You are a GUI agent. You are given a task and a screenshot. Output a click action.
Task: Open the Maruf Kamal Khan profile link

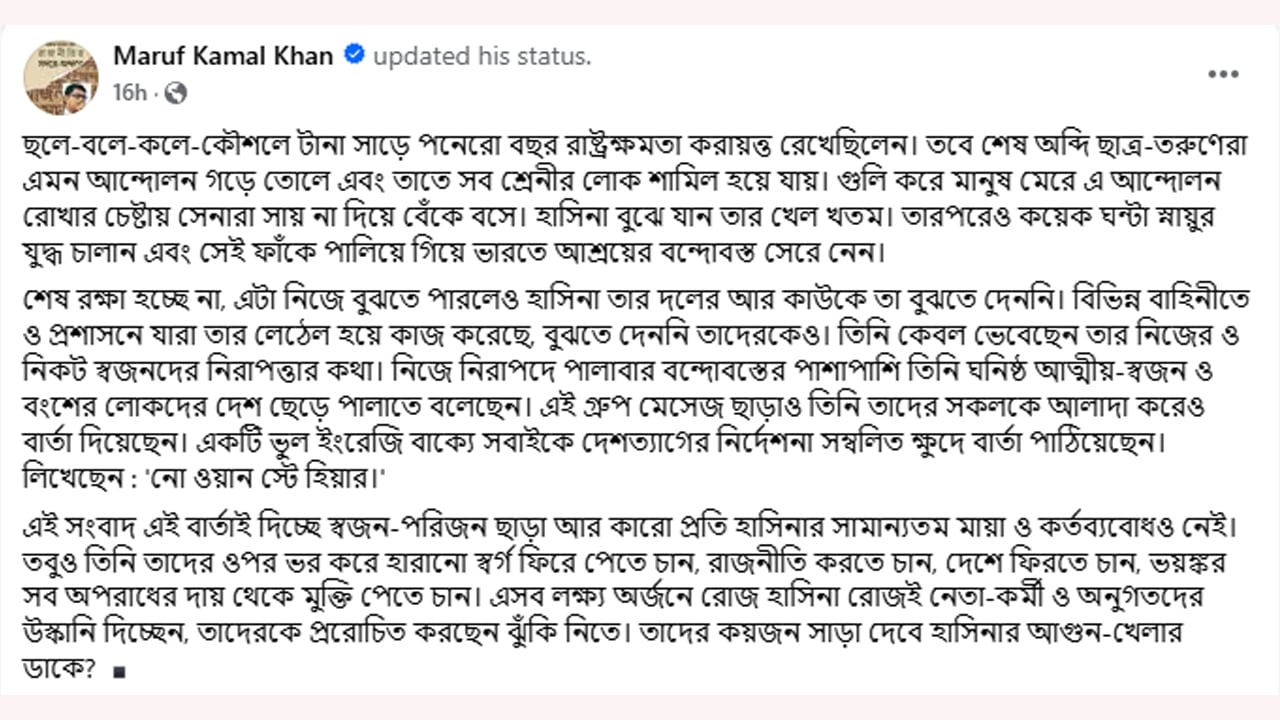tap(223, 56)
